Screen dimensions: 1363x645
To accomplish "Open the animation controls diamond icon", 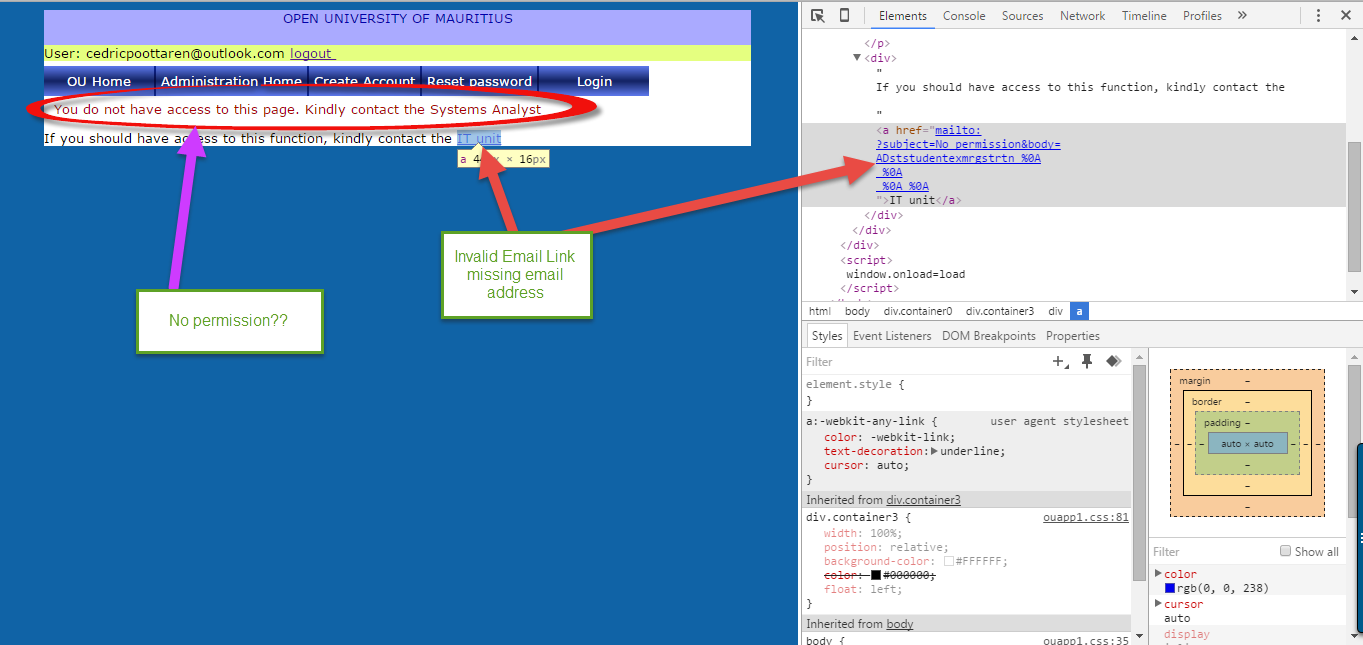I will (x=1113, y=362).
